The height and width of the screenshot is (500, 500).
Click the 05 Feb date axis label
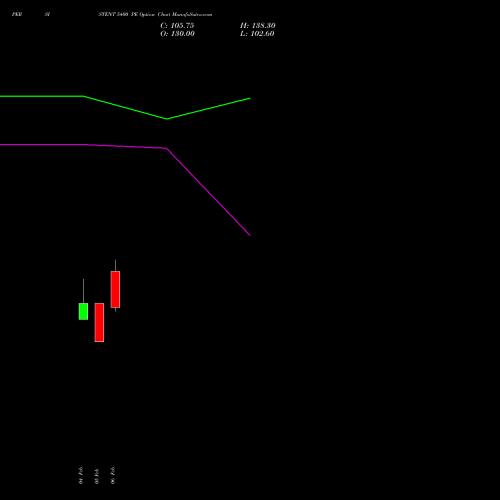97,476
